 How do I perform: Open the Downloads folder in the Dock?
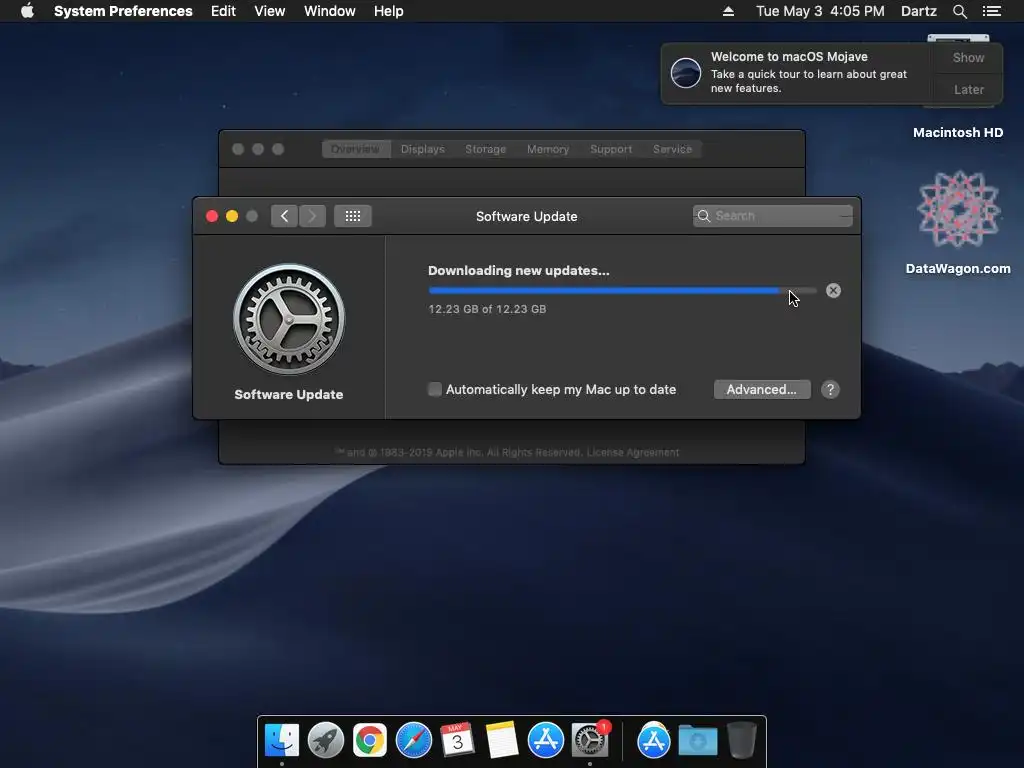[697, 741]
